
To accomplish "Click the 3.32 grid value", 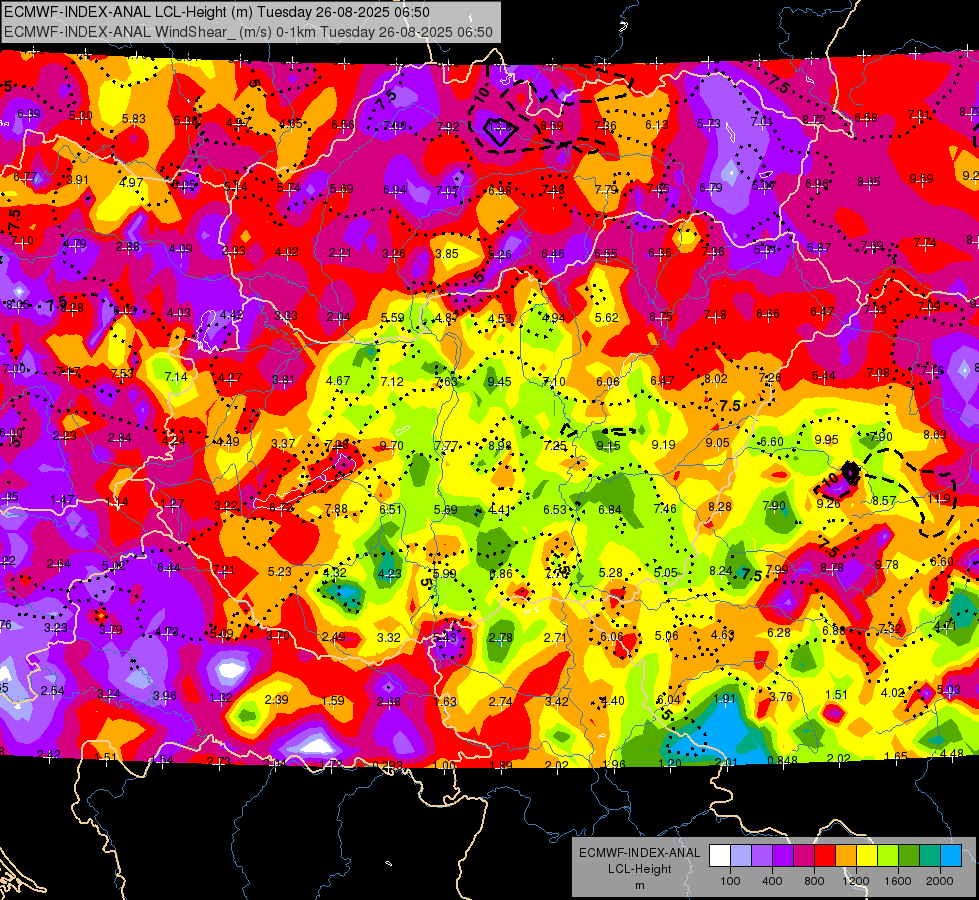I will [388, 638].
